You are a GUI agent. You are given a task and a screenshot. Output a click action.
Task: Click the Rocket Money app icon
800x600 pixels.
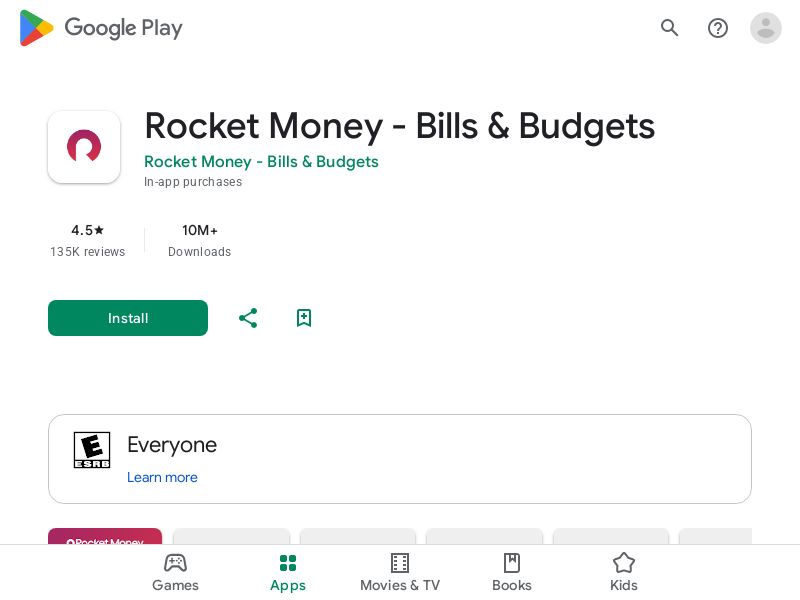point(84,147)
